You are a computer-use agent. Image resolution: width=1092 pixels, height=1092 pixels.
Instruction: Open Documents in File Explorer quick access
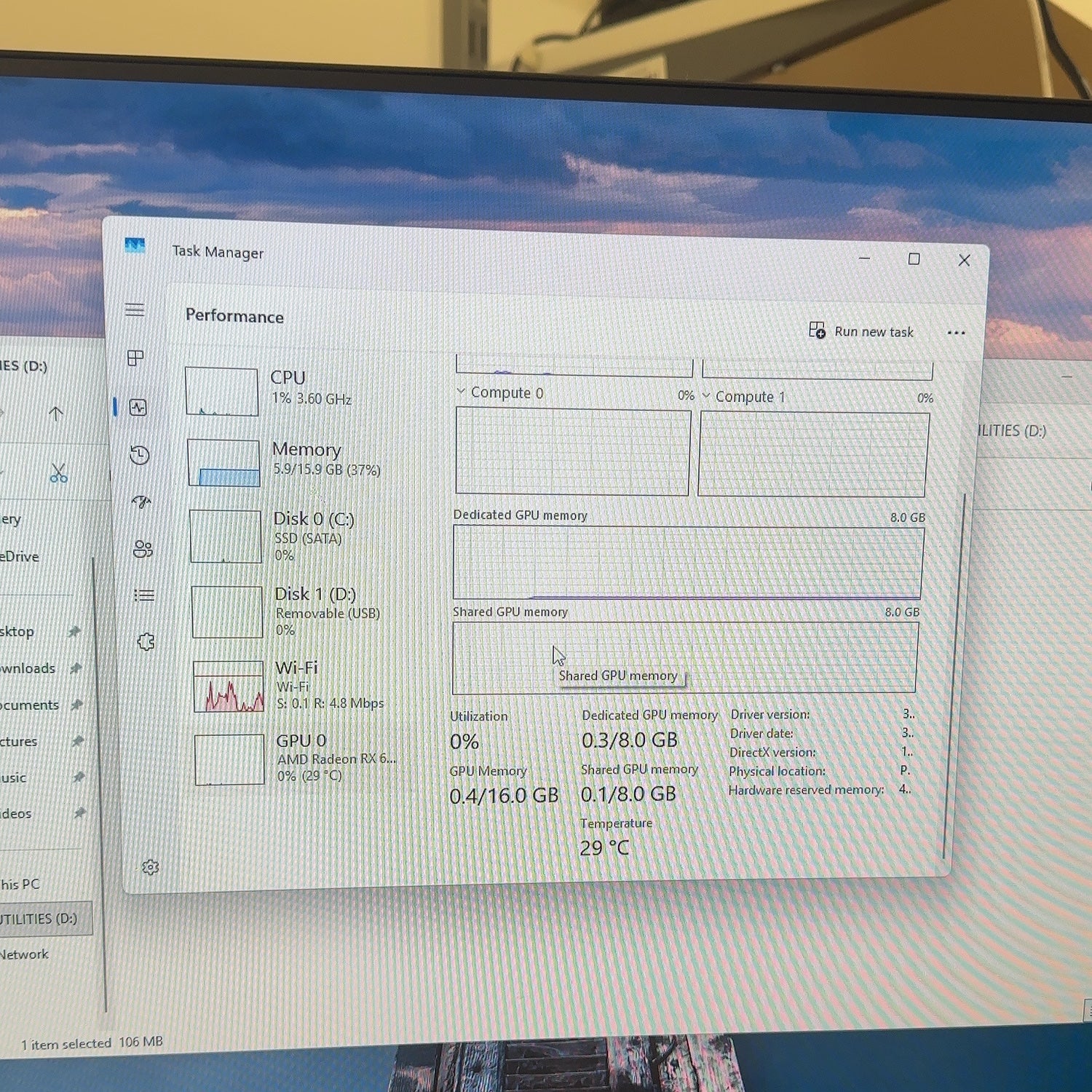pyautogui.click(x=30, y=705)
